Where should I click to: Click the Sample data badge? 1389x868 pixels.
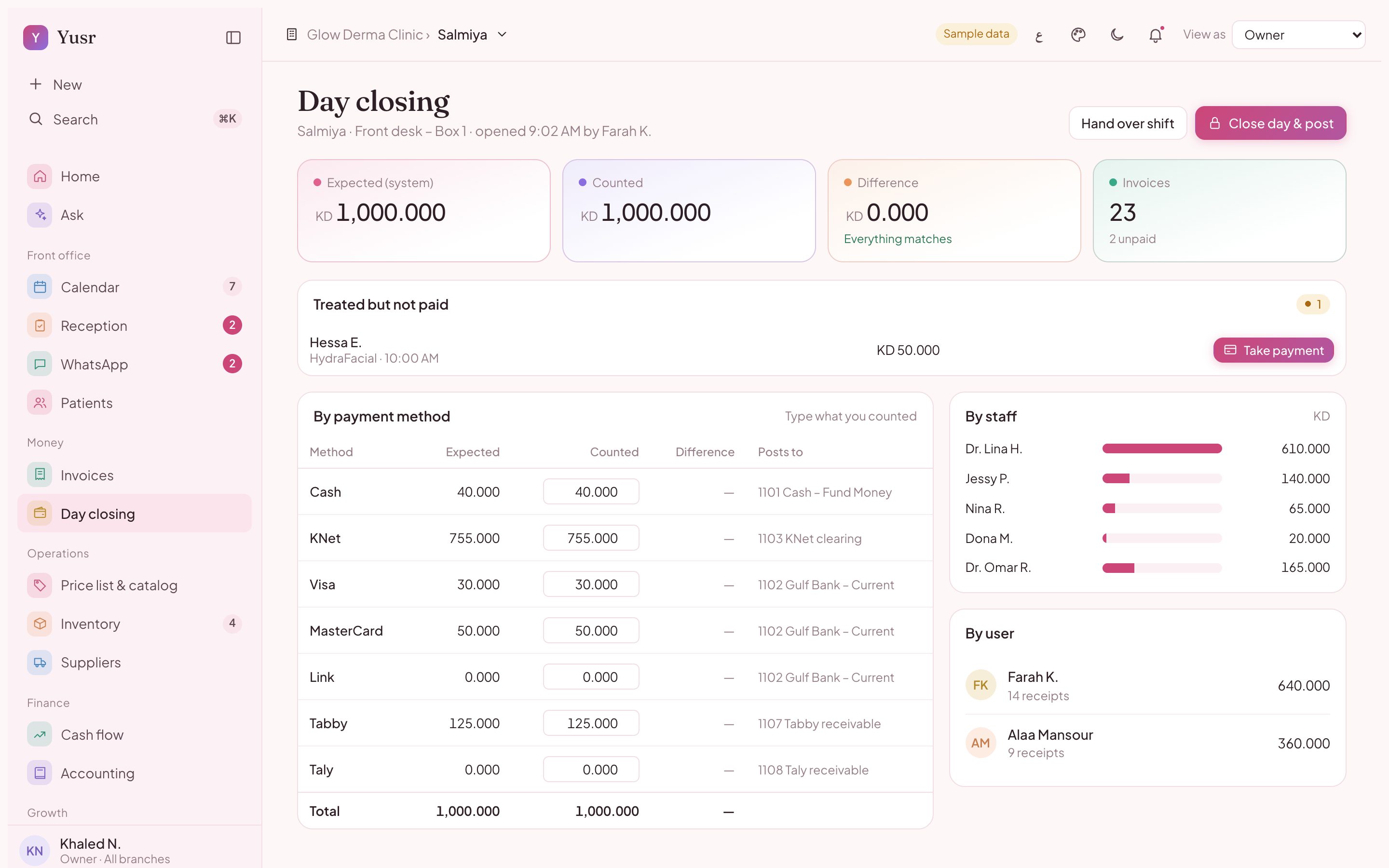coord(976,34)
